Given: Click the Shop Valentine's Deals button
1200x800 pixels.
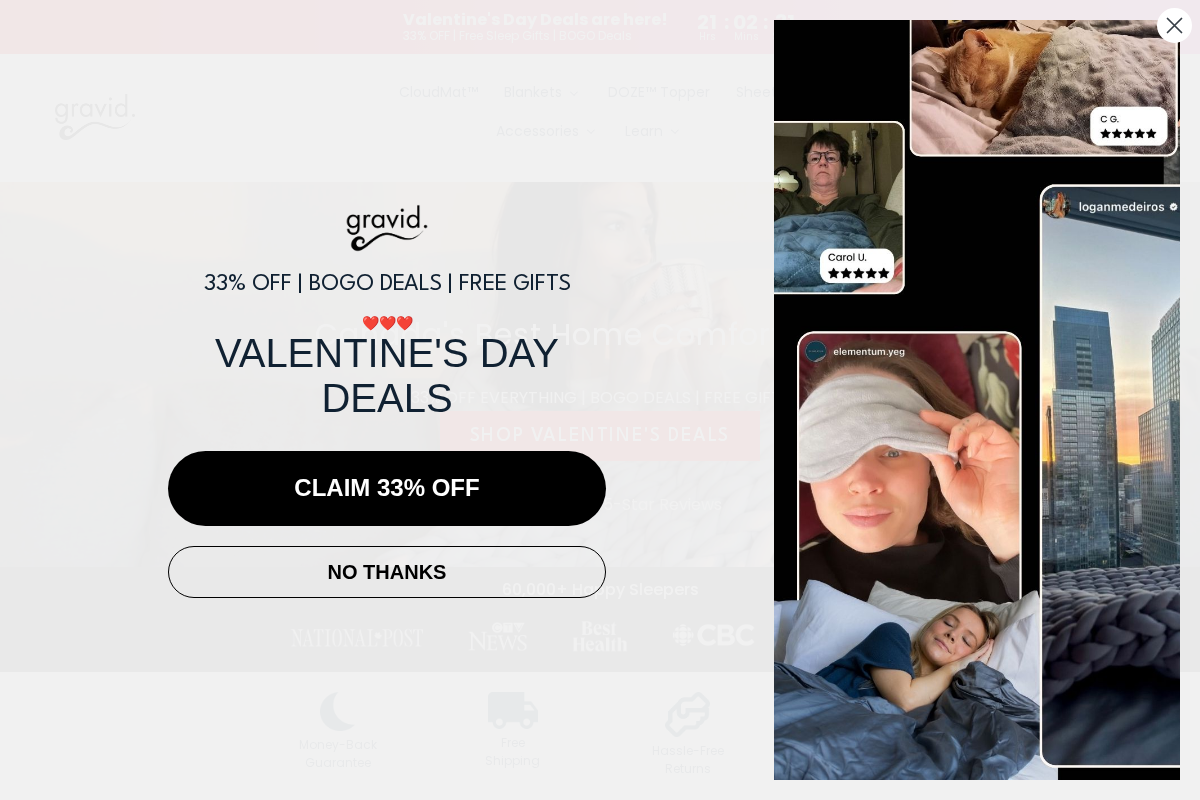Looking at the screenshot, I should click(x=599, y=435).
